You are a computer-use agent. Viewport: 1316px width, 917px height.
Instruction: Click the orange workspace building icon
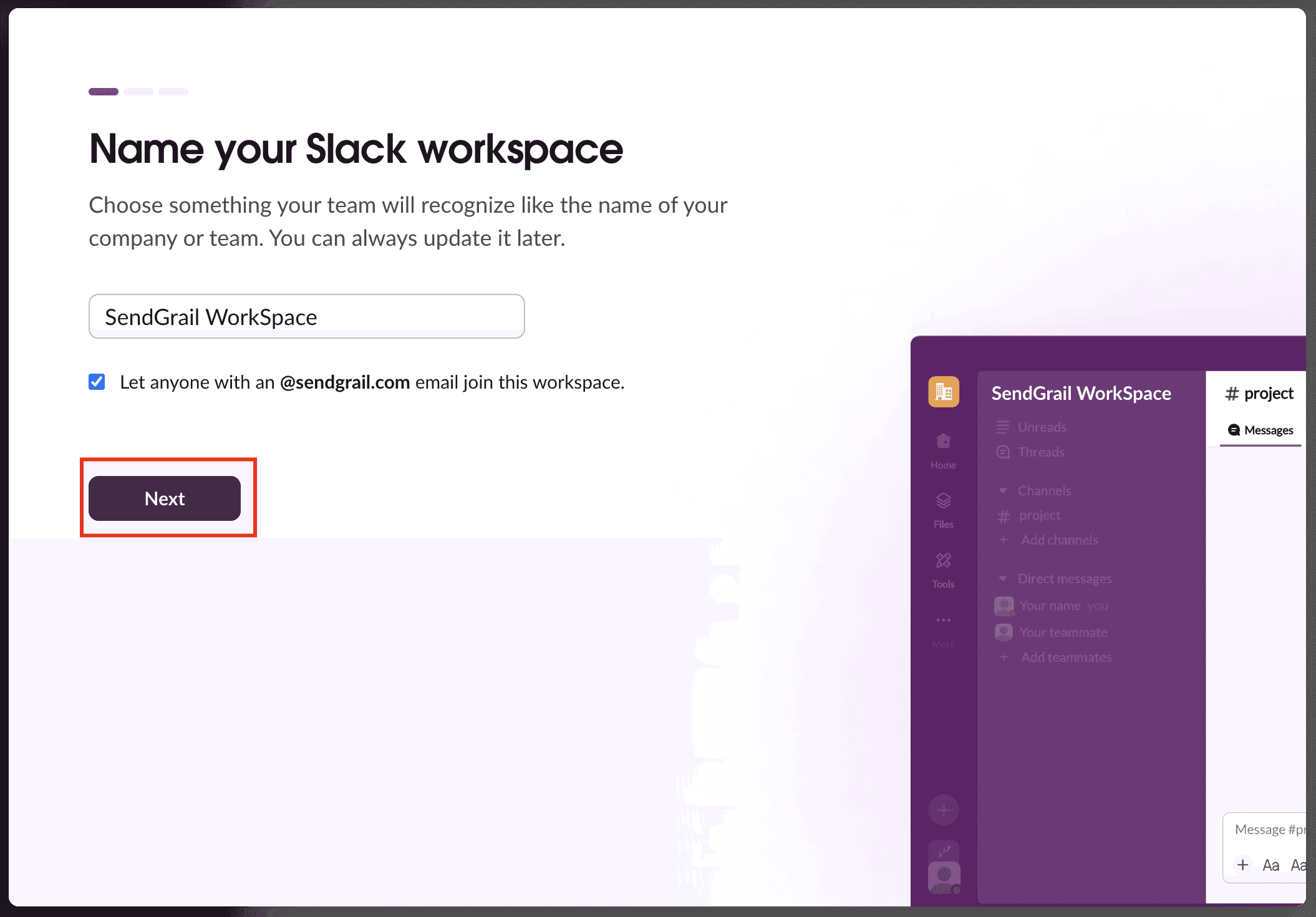point(943,392)
